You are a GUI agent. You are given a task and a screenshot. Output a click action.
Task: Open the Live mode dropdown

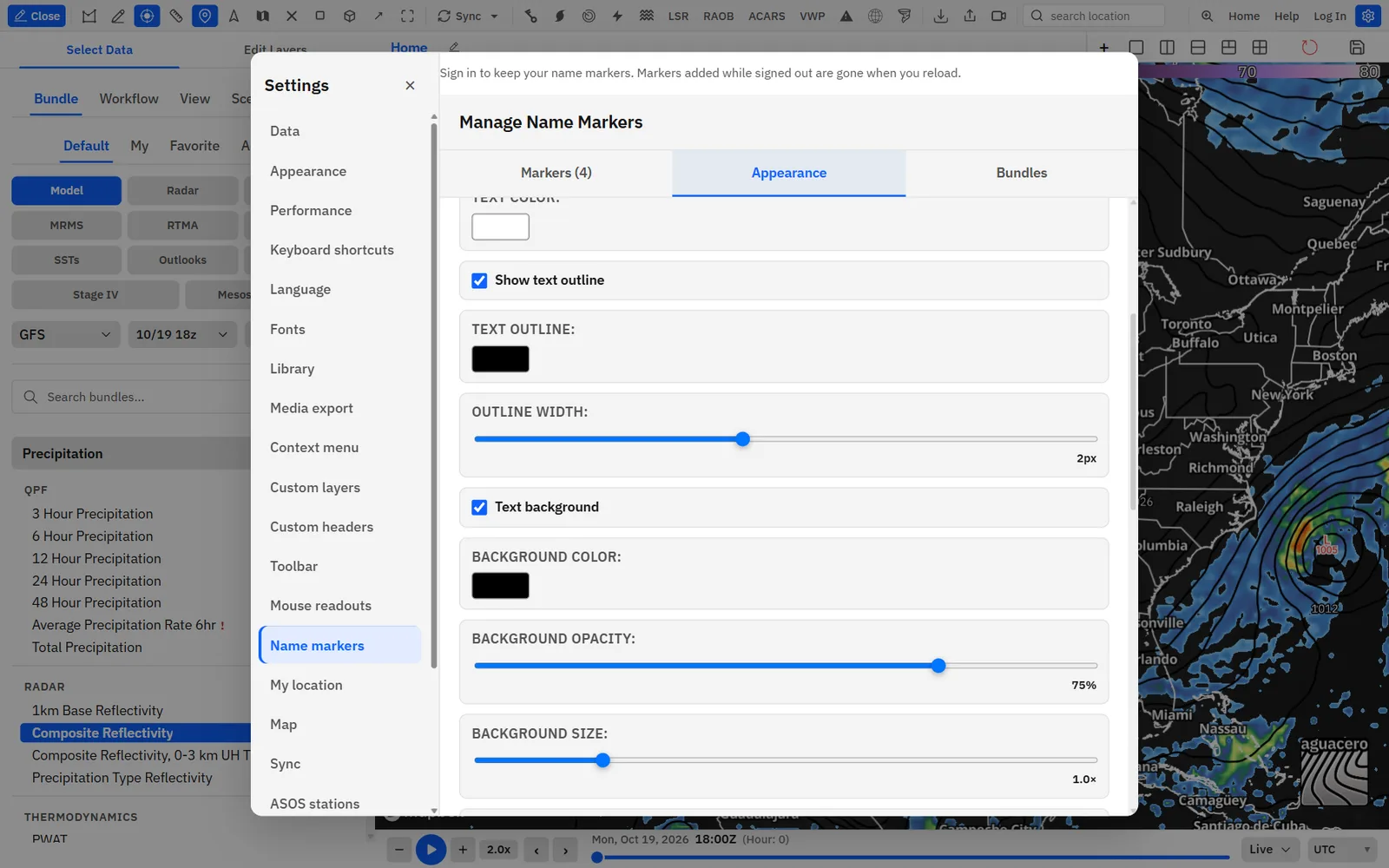(x=1270, y=849)
